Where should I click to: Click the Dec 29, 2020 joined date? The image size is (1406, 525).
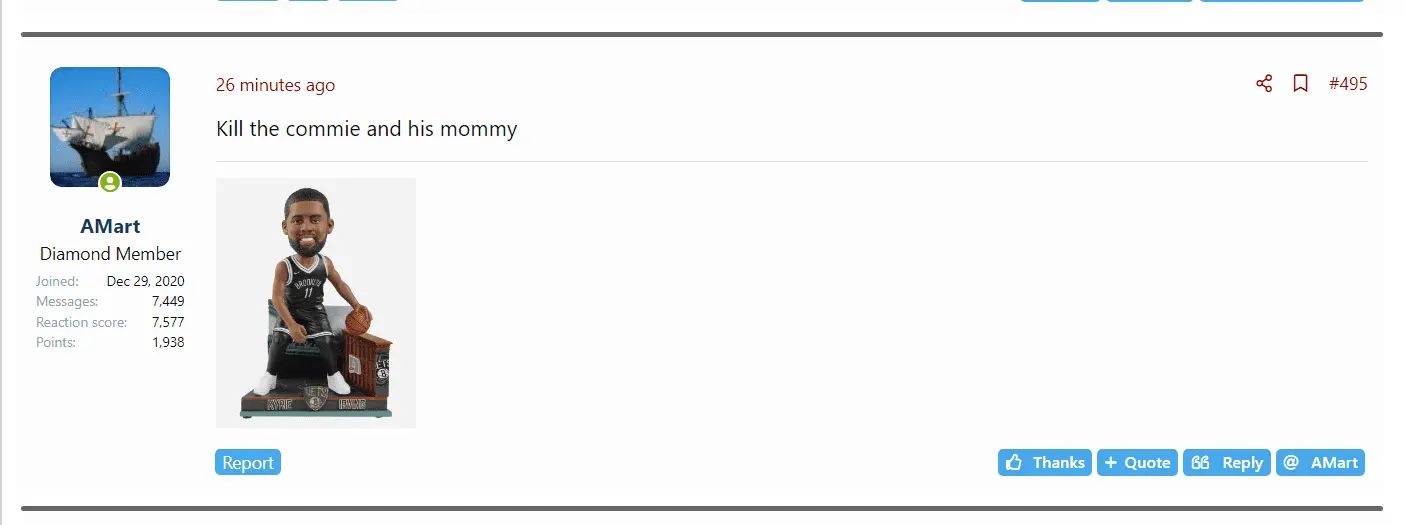pyautogui.click(x=145, y=281)
